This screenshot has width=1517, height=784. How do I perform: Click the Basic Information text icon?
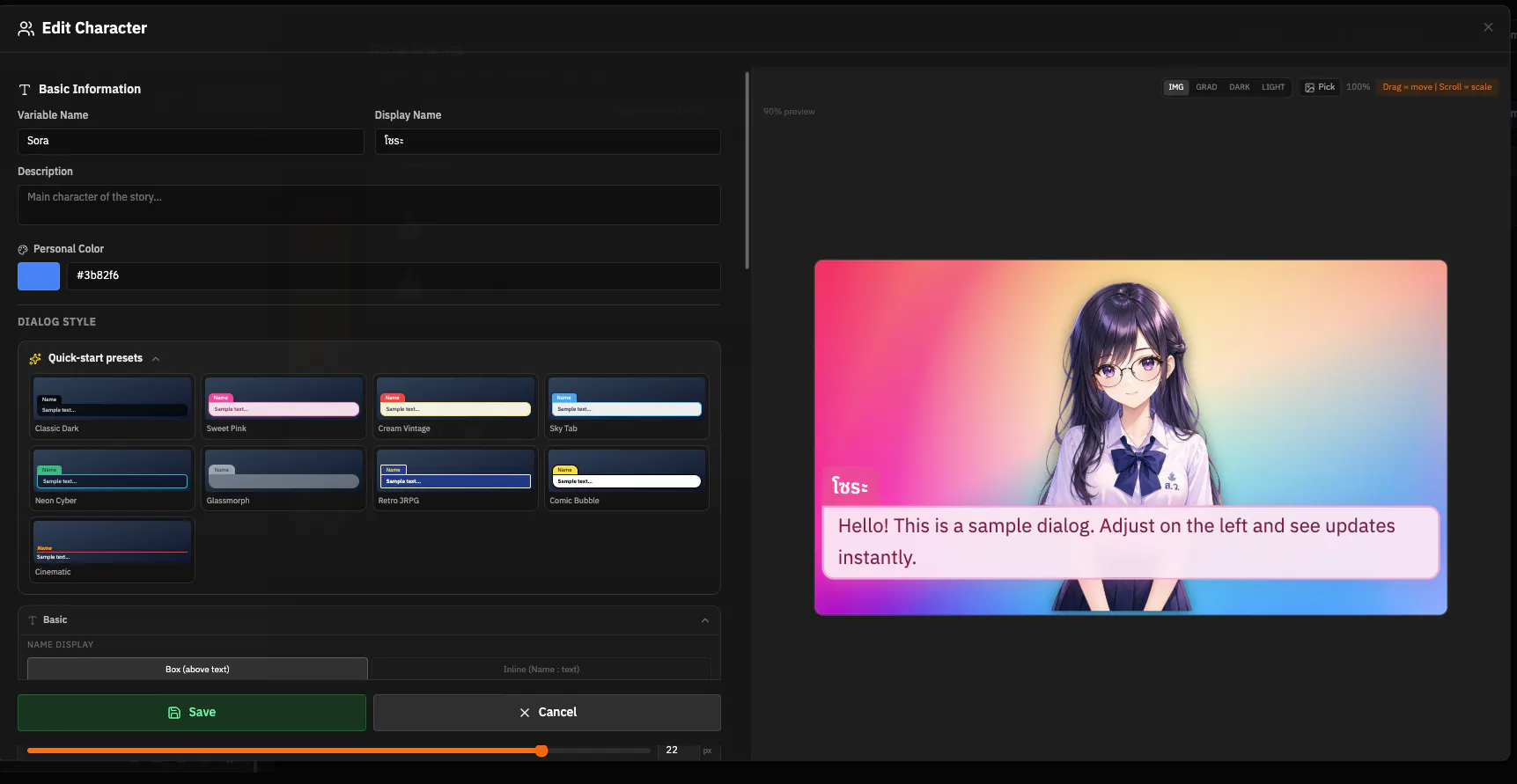(25, 90)
